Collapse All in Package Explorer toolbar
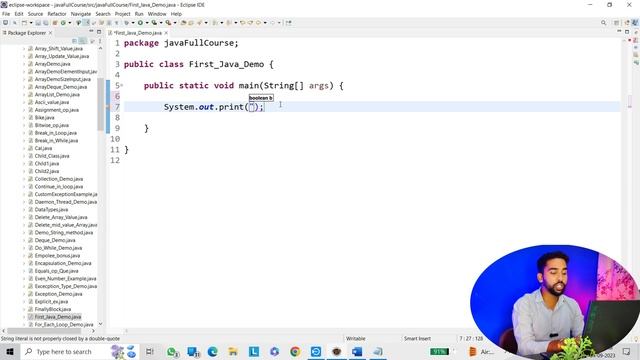This screenshot has width=640, height=360. coord(74,41)
